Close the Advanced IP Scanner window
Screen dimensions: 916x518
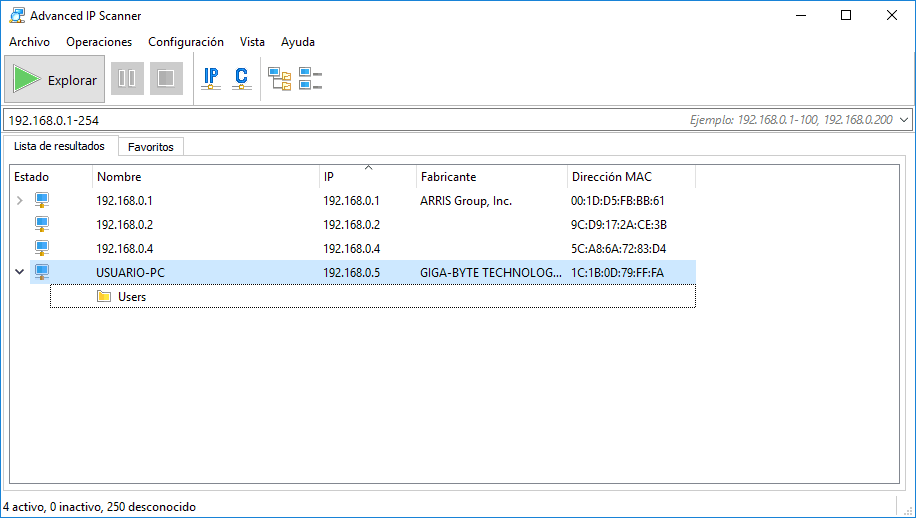(891, 16)
